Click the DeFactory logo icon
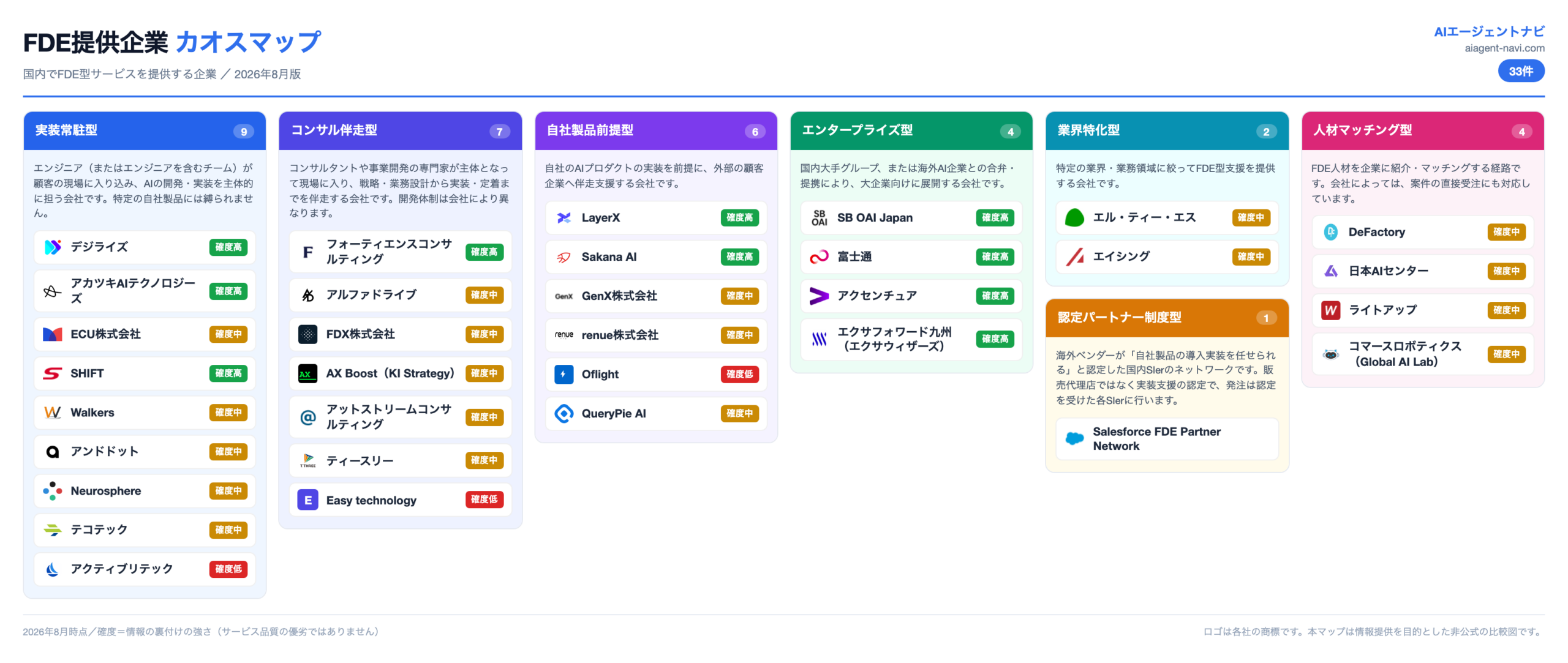1568x663 pixels. [x=1331, y=233]
